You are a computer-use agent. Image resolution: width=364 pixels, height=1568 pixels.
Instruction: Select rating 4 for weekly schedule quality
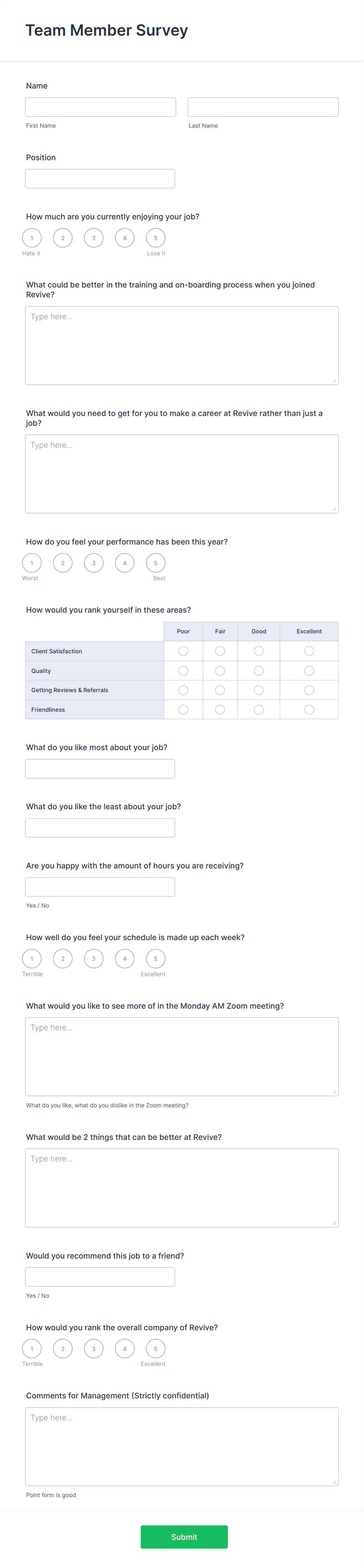(x=125, y=958)
